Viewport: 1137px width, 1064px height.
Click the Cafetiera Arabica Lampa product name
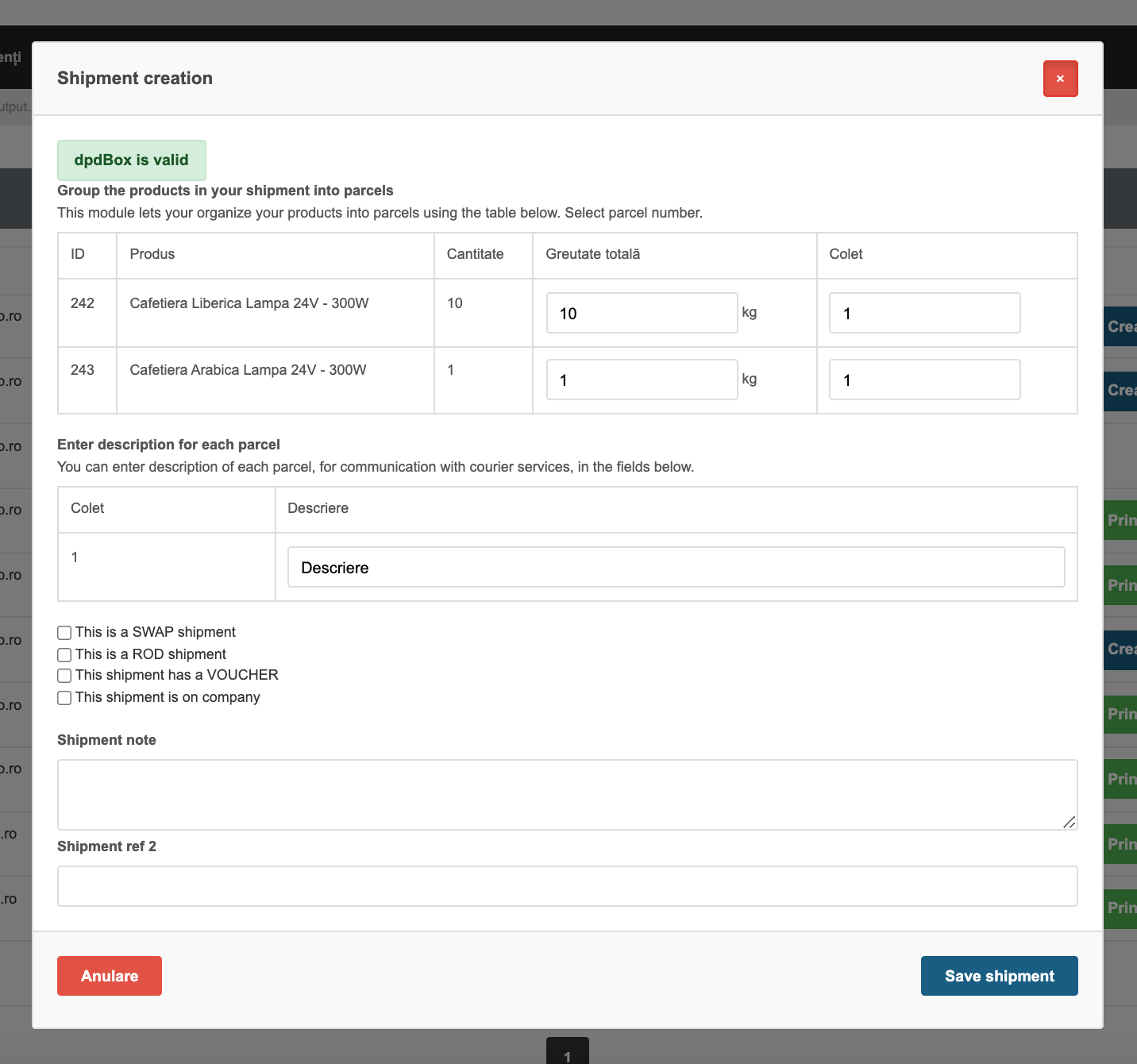pyautogui.click(x=248, y=370)
